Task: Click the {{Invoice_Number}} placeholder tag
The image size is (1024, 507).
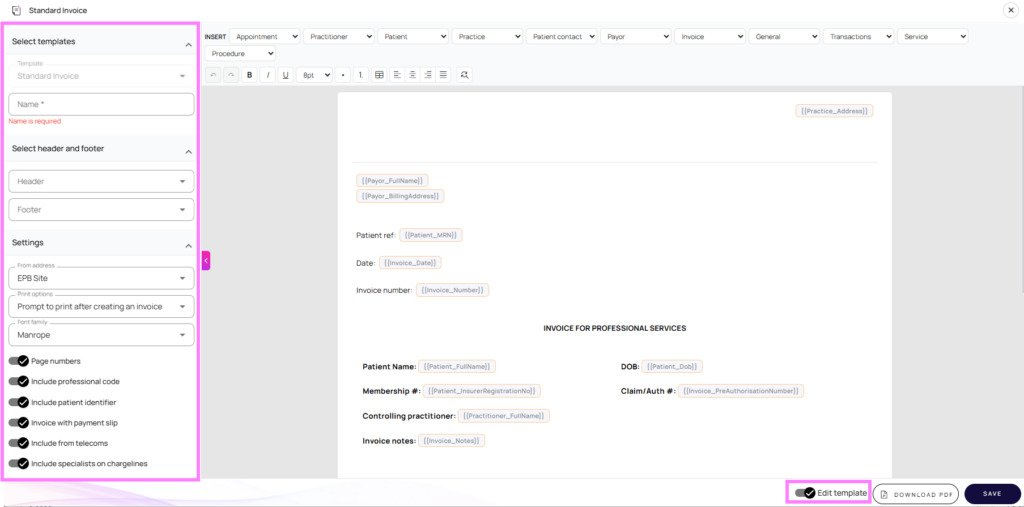Action: (x=453, y=289)
